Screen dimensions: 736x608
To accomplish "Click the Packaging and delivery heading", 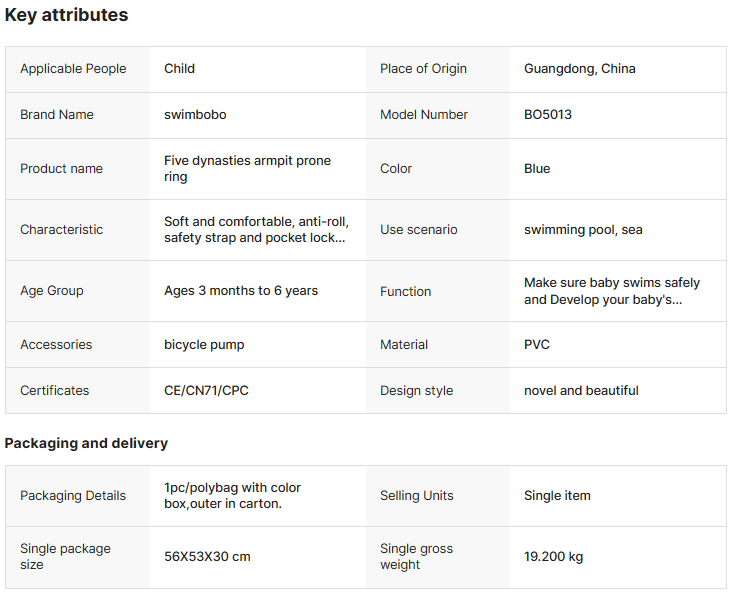I will click(86, 443).
